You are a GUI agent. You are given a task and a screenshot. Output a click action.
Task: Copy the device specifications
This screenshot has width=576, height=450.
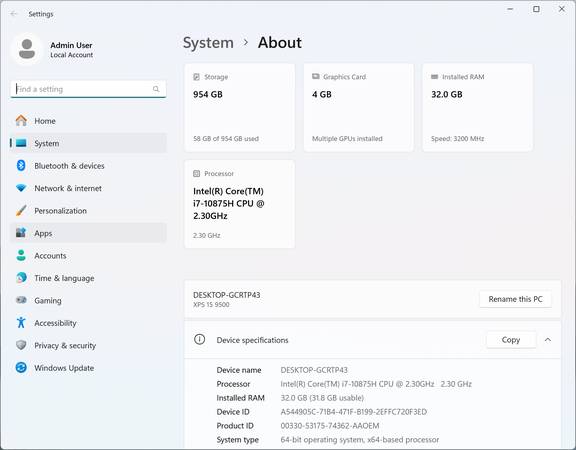(511, 340)
